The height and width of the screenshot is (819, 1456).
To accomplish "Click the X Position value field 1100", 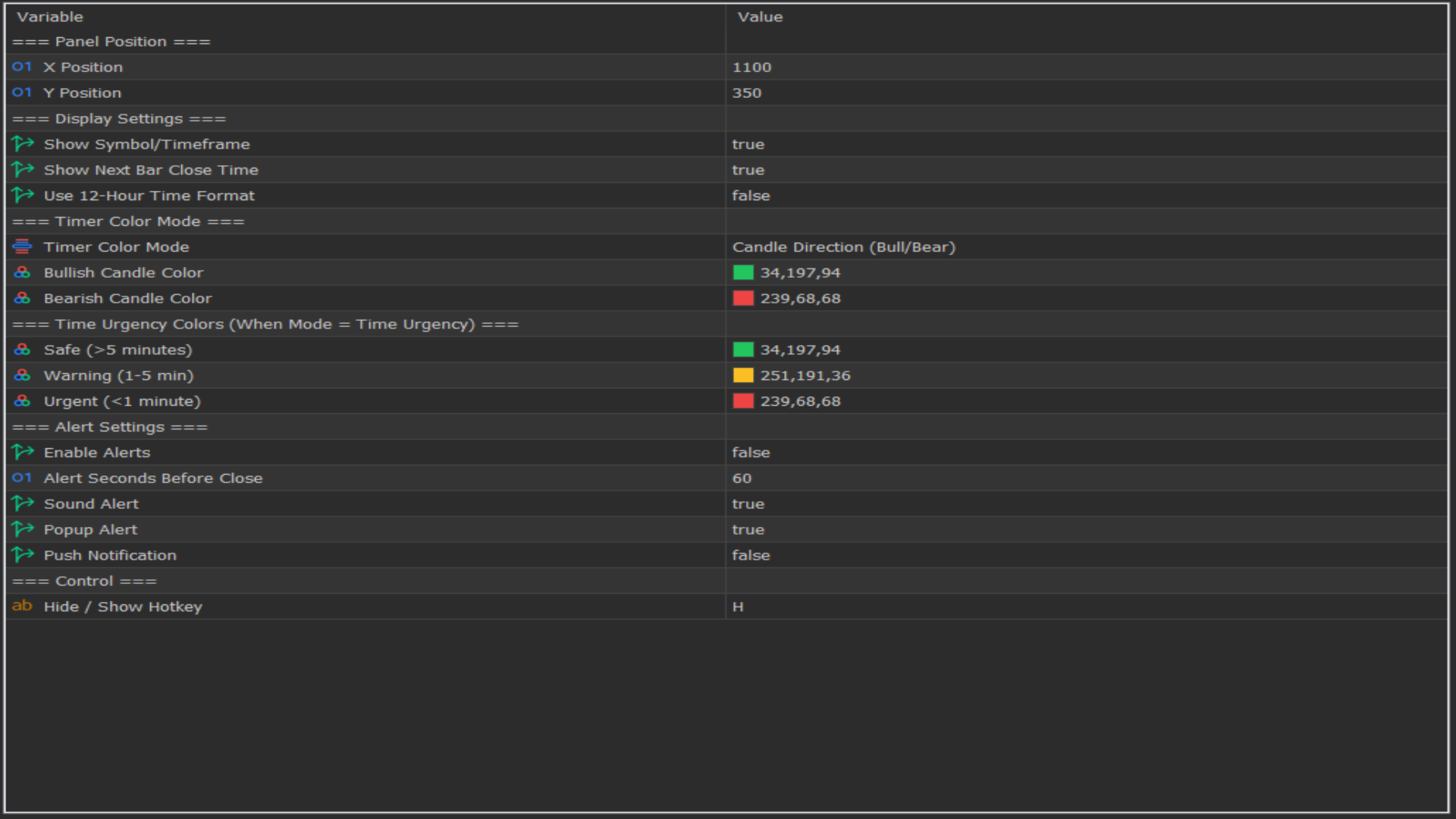I will point(752,67).
